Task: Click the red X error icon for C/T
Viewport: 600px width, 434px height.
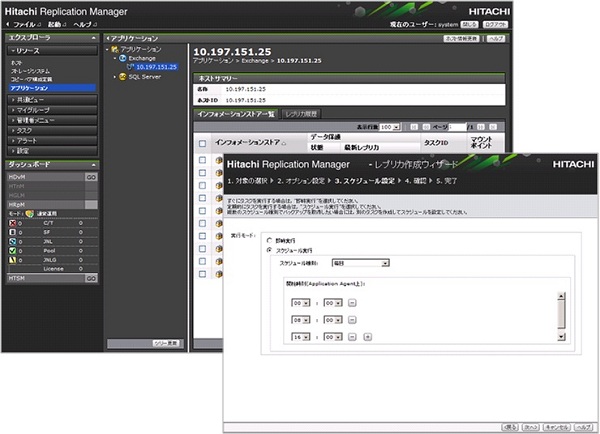Action: [x=13, y=223]
